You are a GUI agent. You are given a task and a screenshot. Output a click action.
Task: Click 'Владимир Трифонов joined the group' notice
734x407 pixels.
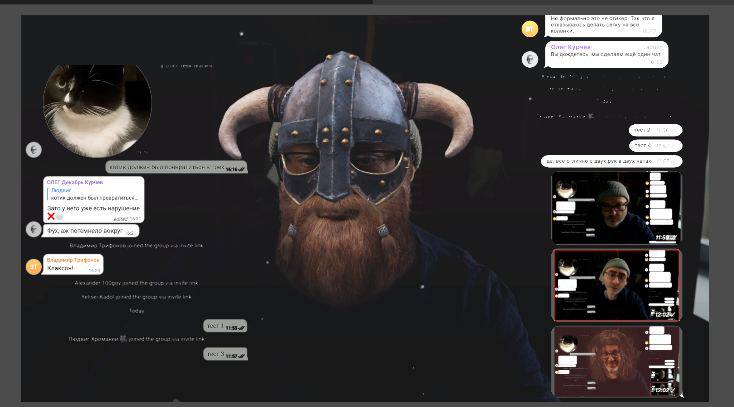(136, 245)
